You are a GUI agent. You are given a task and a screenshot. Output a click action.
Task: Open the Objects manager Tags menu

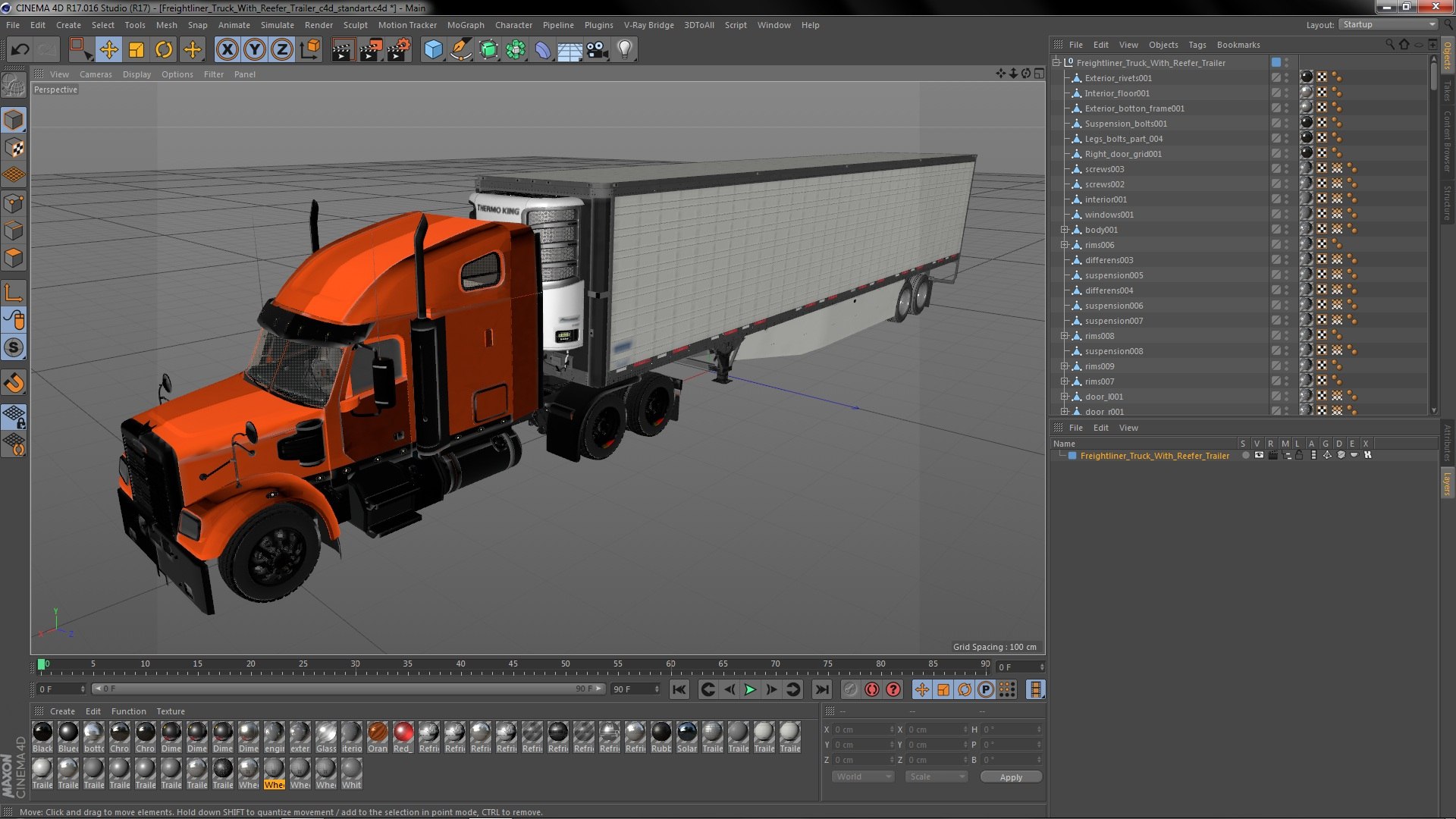tap(1197, 45)
